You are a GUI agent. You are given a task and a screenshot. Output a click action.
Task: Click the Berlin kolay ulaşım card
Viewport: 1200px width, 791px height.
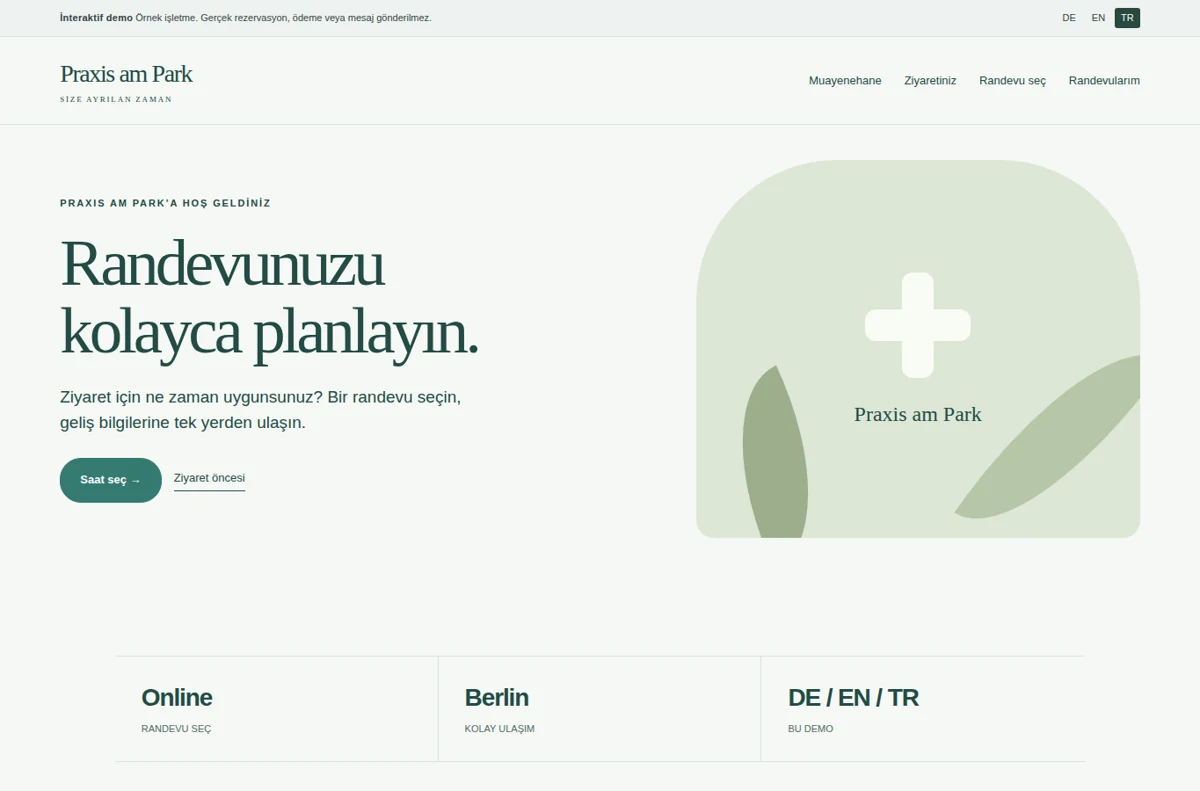pyautogui.click(x=599, y=709)
